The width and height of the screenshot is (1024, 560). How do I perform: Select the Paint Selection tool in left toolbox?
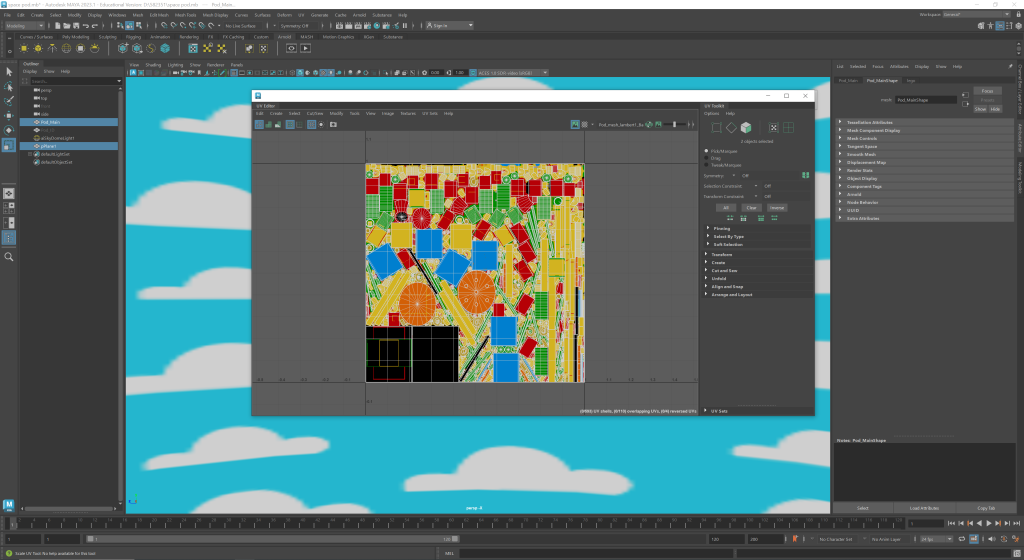[9, 101]
